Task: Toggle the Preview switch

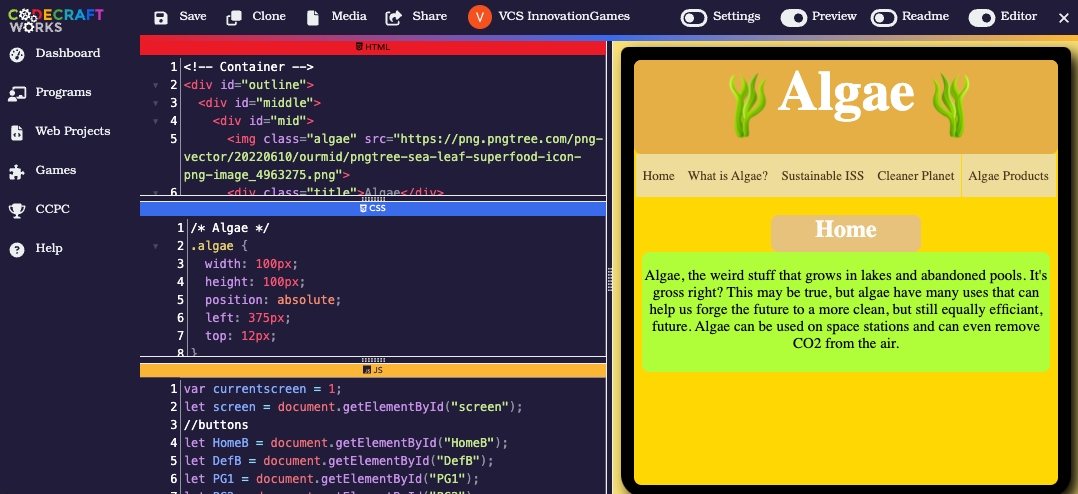Action: [x=793, y=18]
